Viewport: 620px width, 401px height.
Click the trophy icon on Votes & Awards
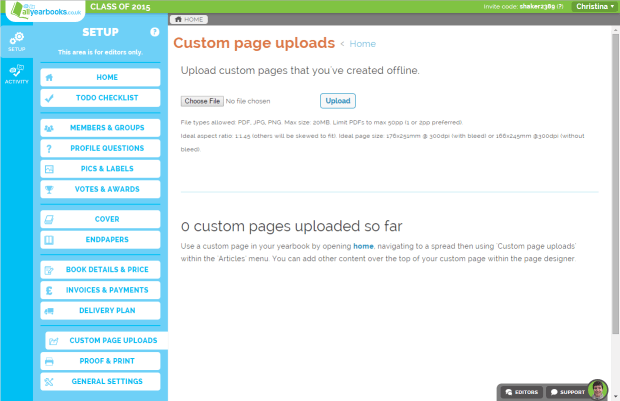49,190
